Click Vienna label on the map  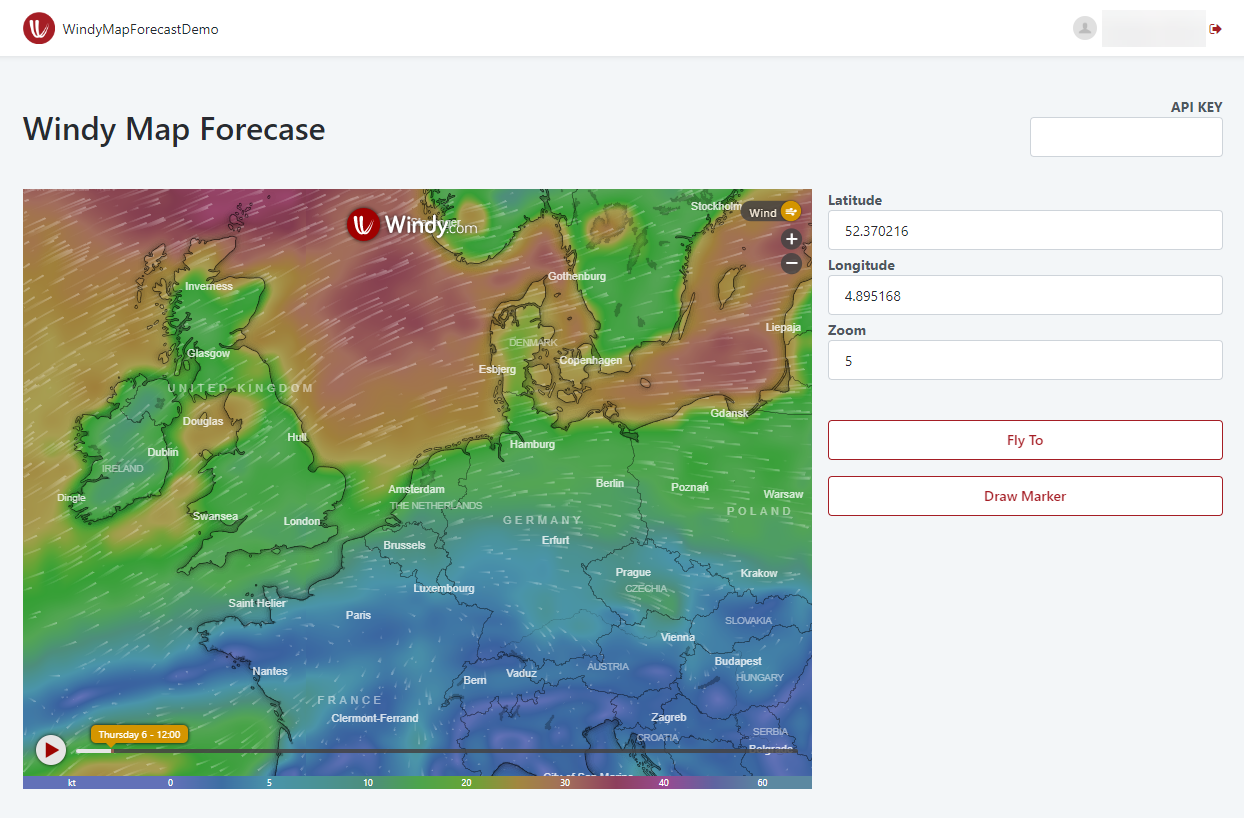point(678,637)
